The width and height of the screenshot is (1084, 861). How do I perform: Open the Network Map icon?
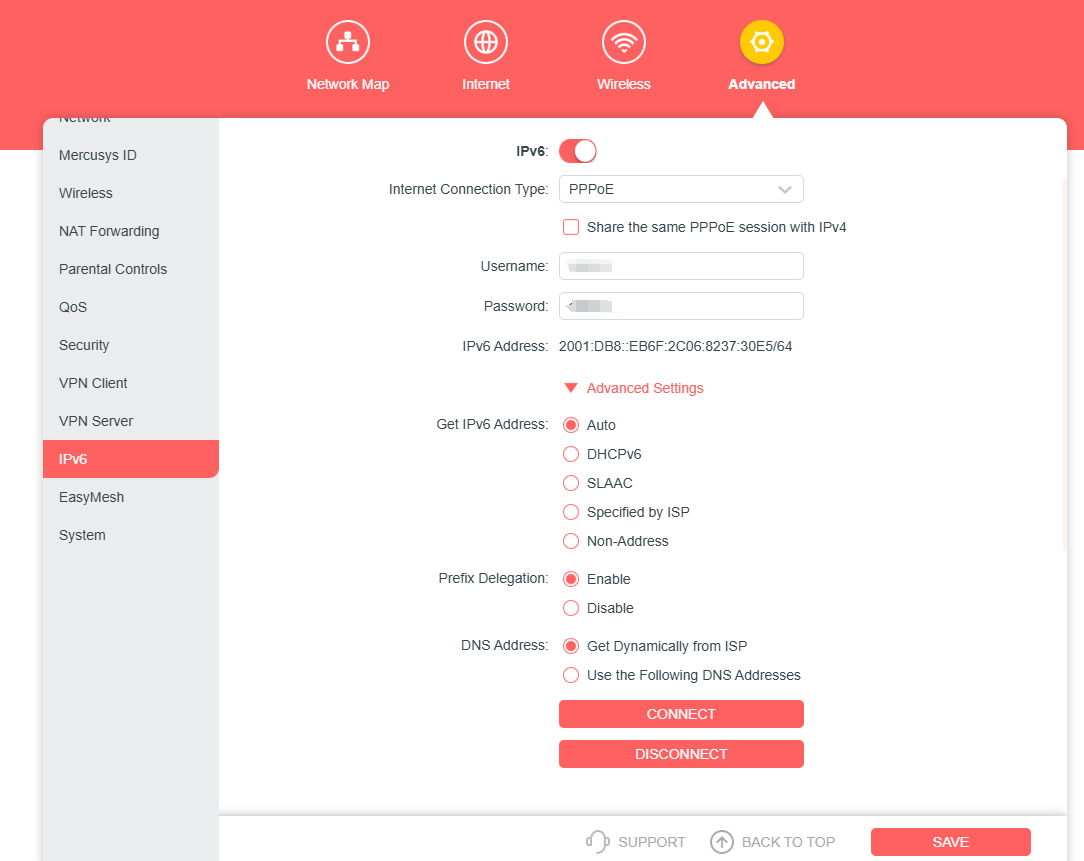(x=348, y=42)
